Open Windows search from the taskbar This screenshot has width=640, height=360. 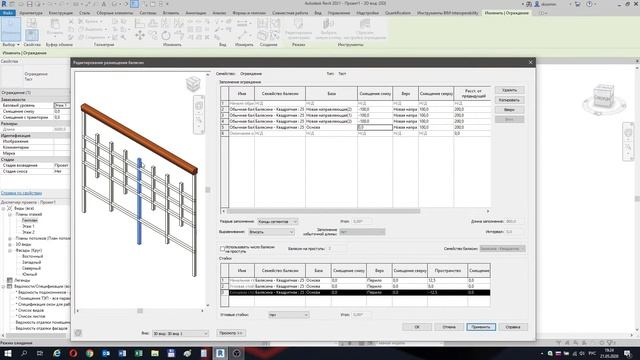click(x=24, y=353)
